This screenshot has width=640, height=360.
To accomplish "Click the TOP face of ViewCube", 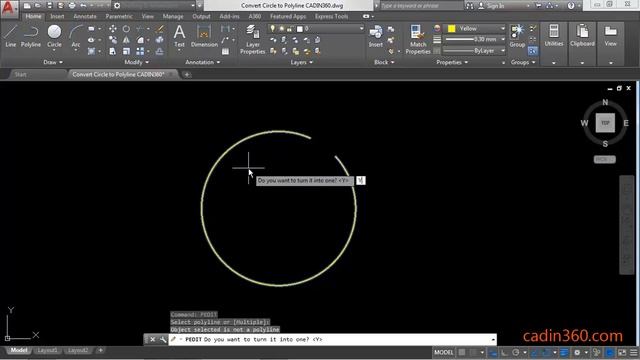I will (605, 123).
